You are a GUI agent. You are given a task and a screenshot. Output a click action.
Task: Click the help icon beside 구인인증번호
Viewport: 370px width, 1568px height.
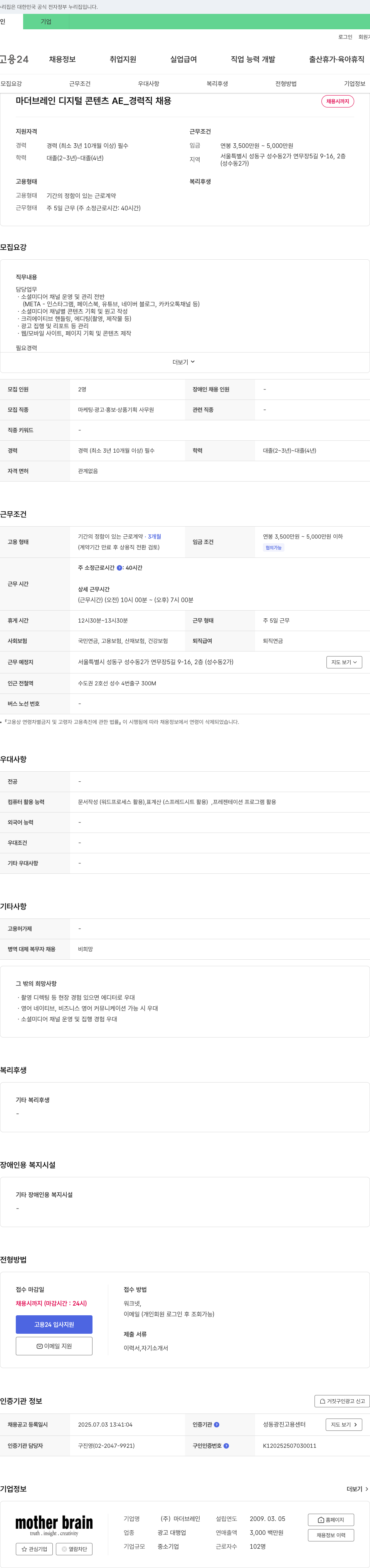(226, 1445)
